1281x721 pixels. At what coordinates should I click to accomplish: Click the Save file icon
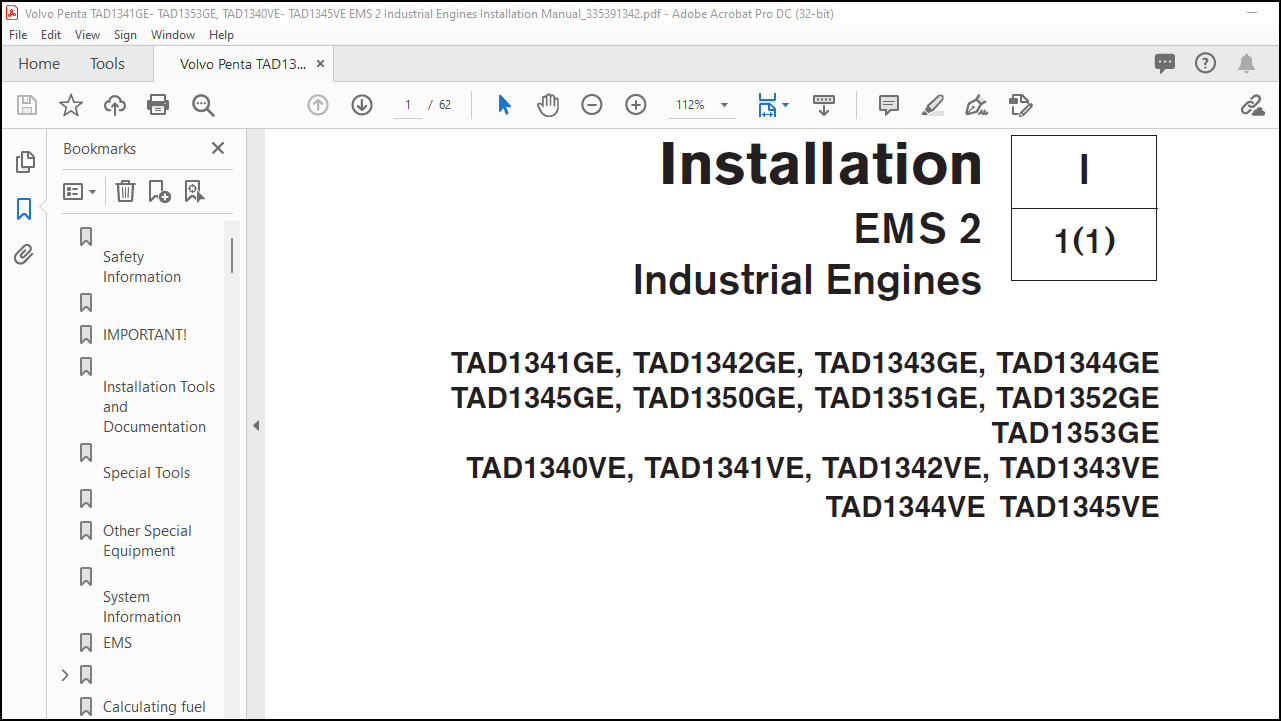pos(27,105)
